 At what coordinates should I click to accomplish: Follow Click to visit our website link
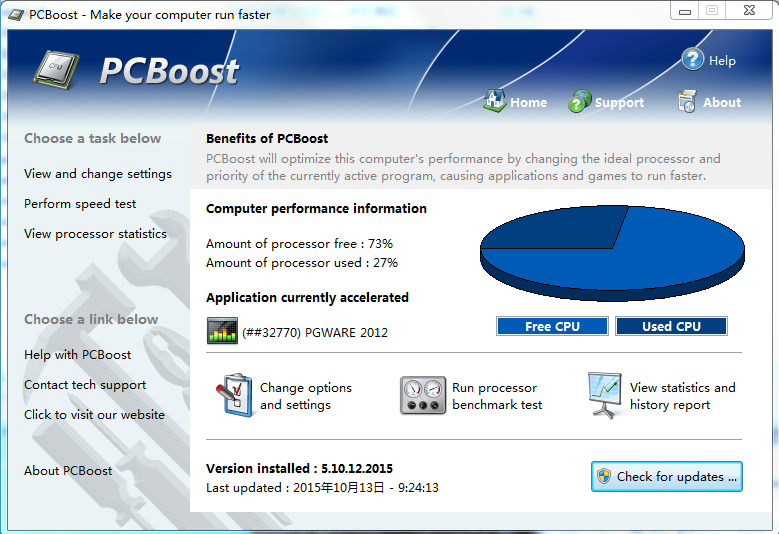point(94,415)
